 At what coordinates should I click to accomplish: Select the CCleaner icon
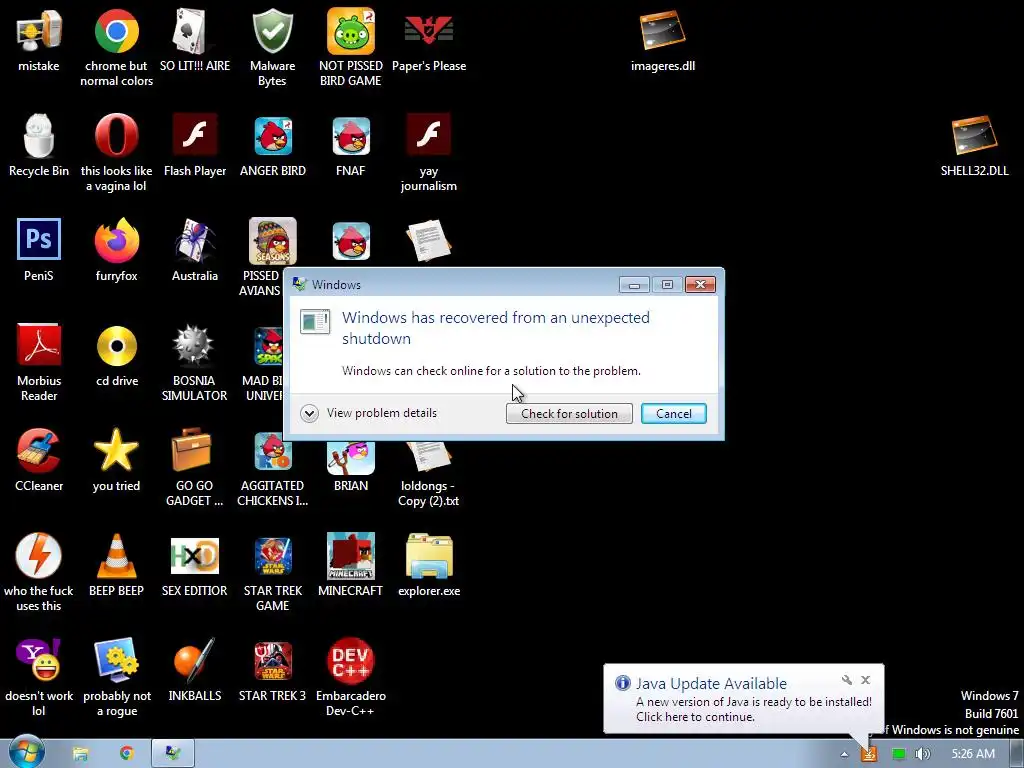[39, 450]
